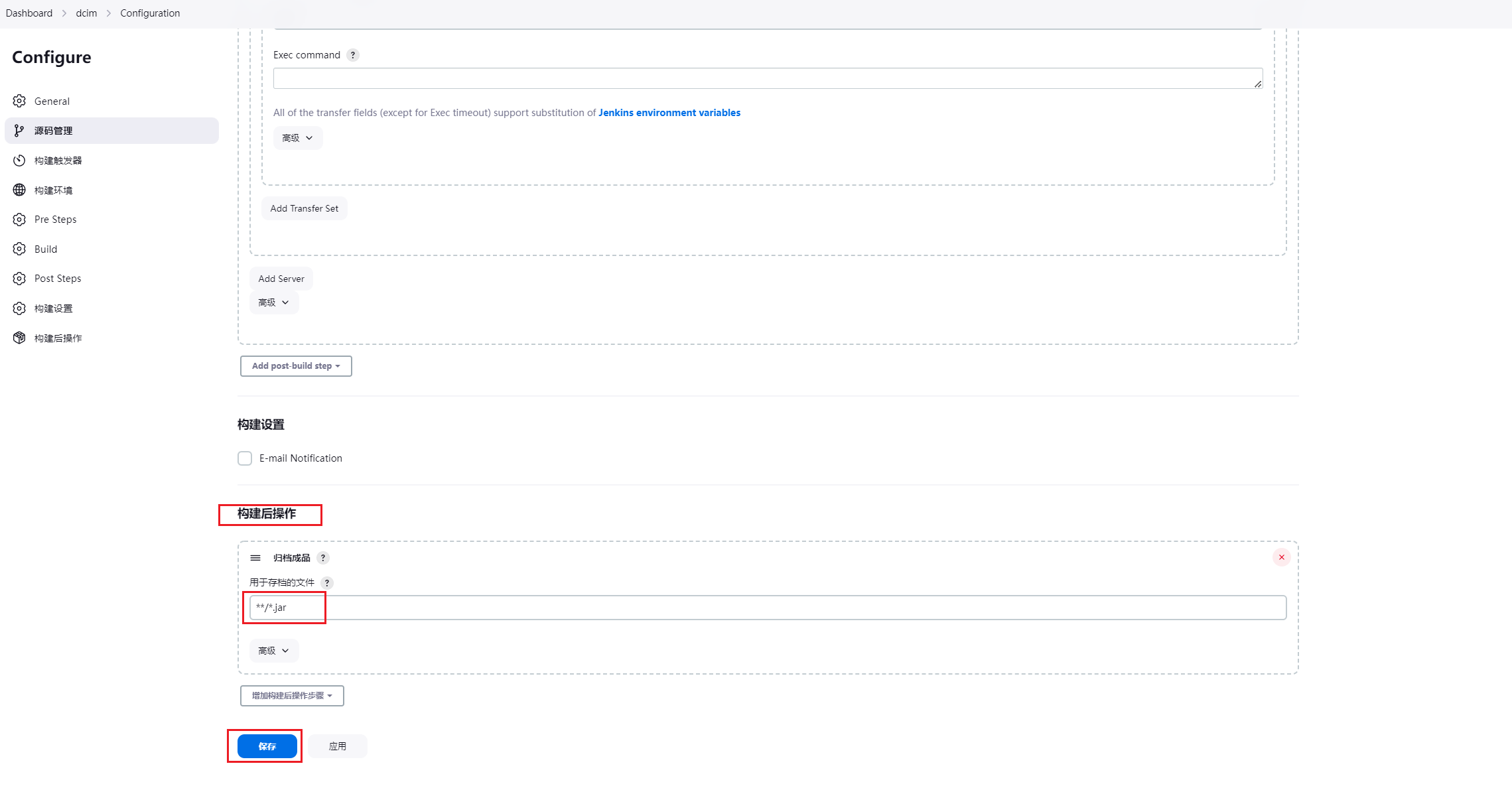The width and height of the screenshot is (1512, 792).
Task: Click the drag handle of the 归档成品 step
Action: point(255,558)
